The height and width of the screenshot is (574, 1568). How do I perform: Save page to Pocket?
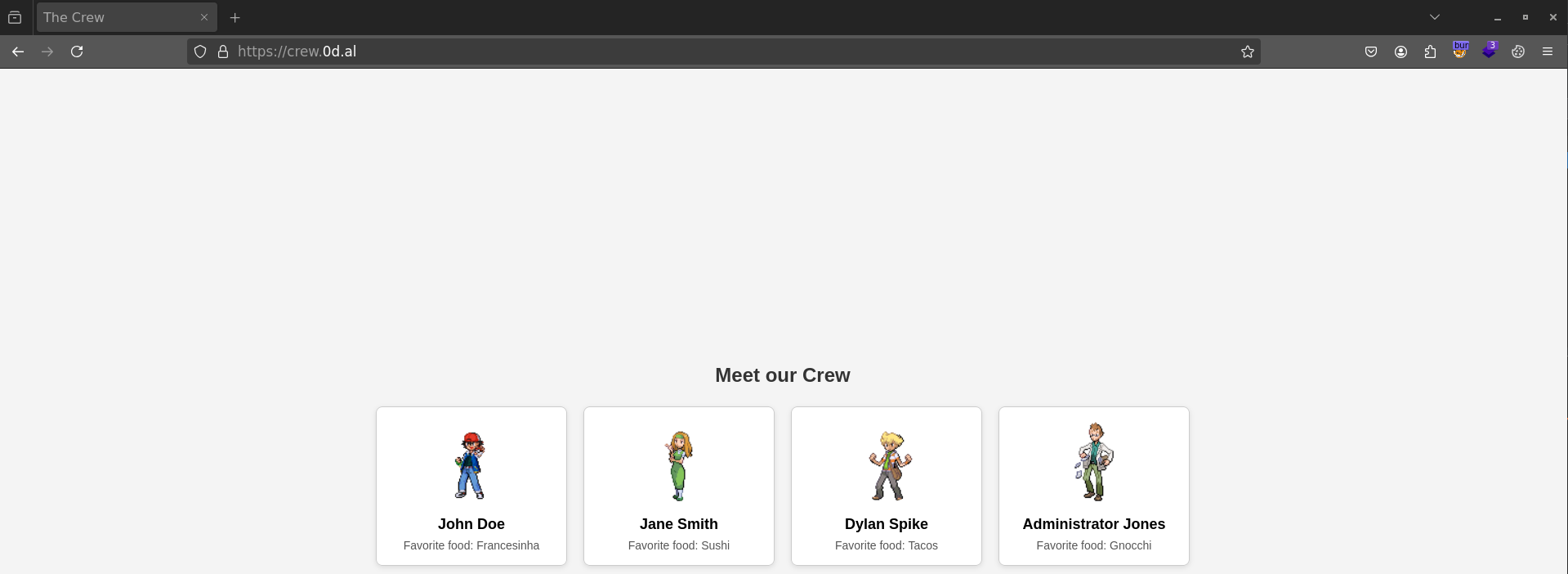point(1371,52)
